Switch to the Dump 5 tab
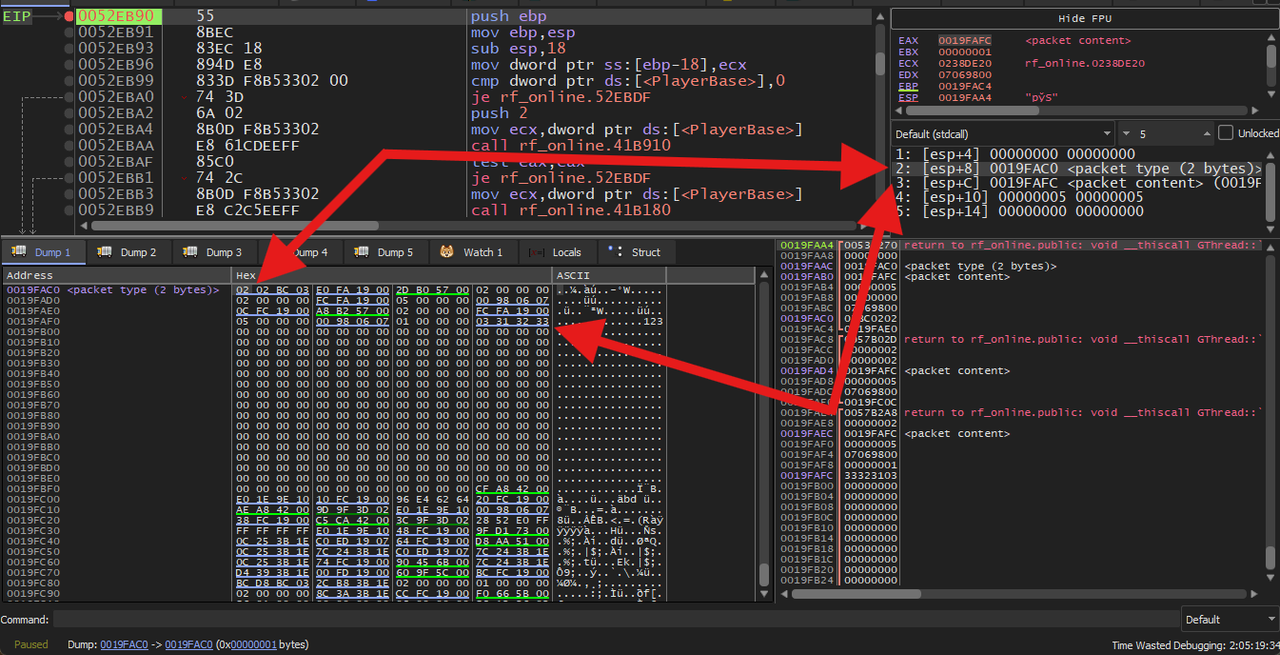 [386, 252]
